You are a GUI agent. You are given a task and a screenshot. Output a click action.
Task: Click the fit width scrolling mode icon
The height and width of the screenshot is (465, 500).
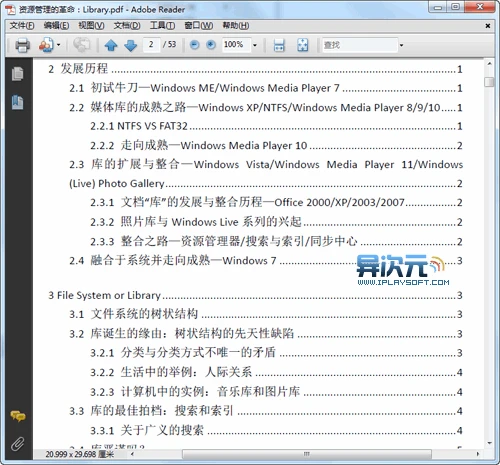point(279,45)
